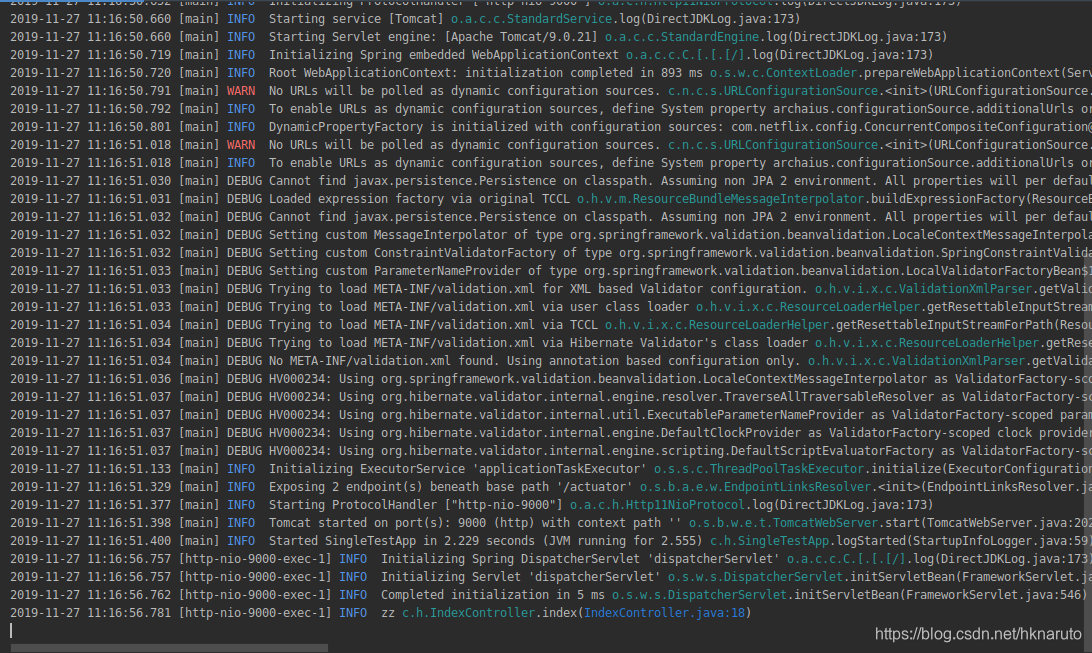1092x653 pixels.
Task: Open DispatcherServlet link in 'Completed initialization in 5 ms' line
Action: click(699, 595)
